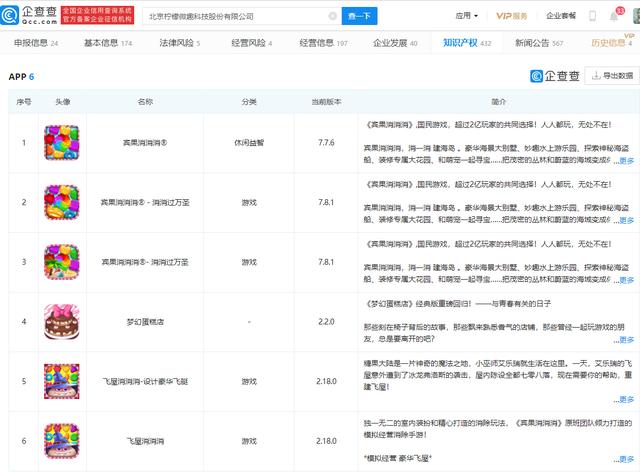Expand 更多 in row 6 description
The image size is (640, 472).
pyautogui.click(x=627, y=459)
